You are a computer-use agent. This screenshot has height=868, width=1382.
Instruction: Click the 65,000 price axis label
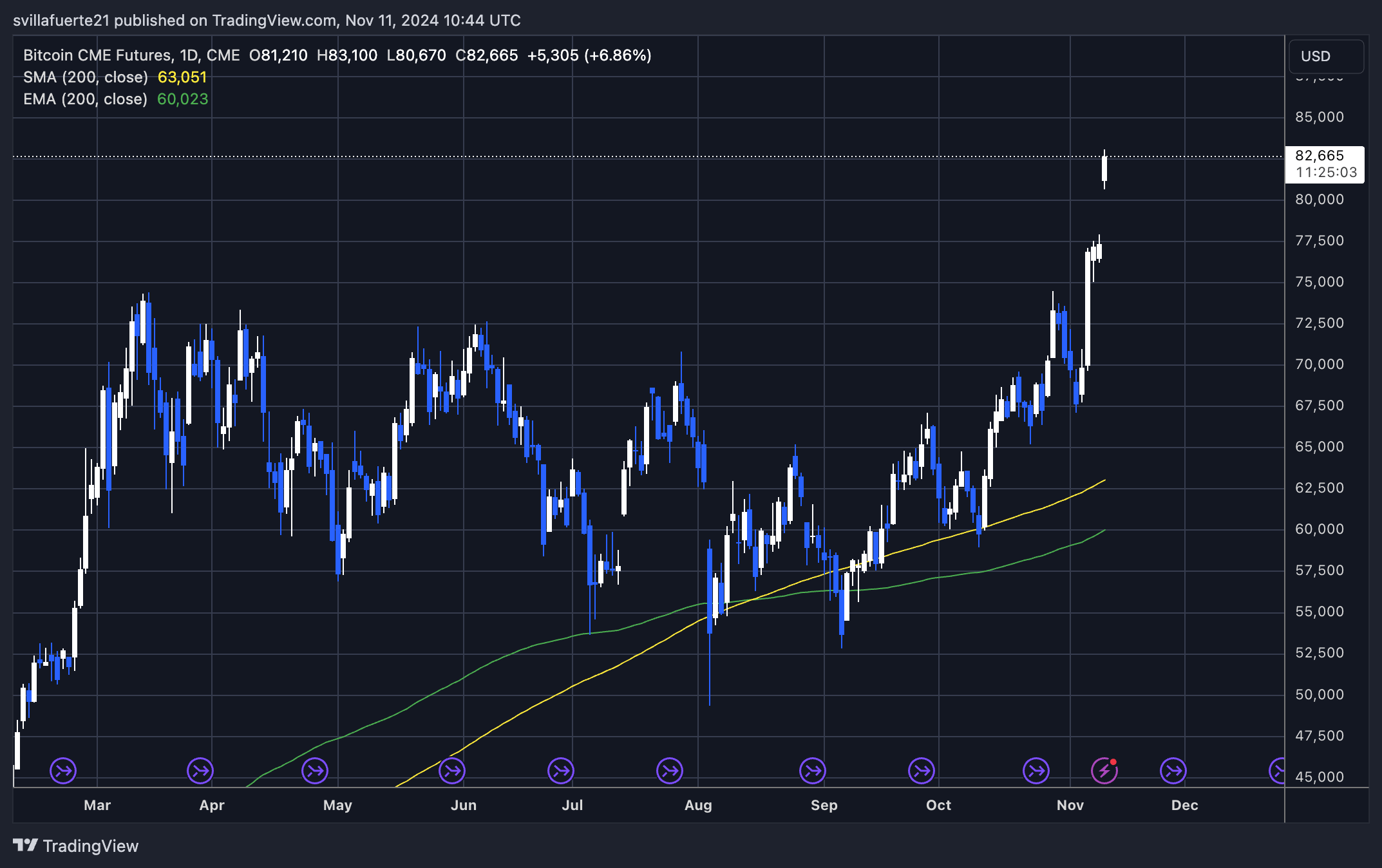1320,447
